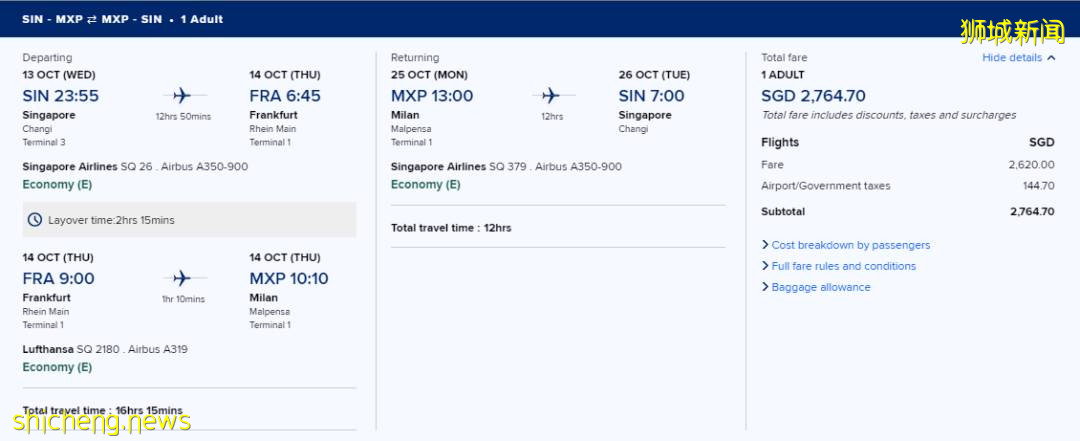This screenshot has width=1080, height=441.
Task: Click the chevron beside Hide details
Action: 1051,58
